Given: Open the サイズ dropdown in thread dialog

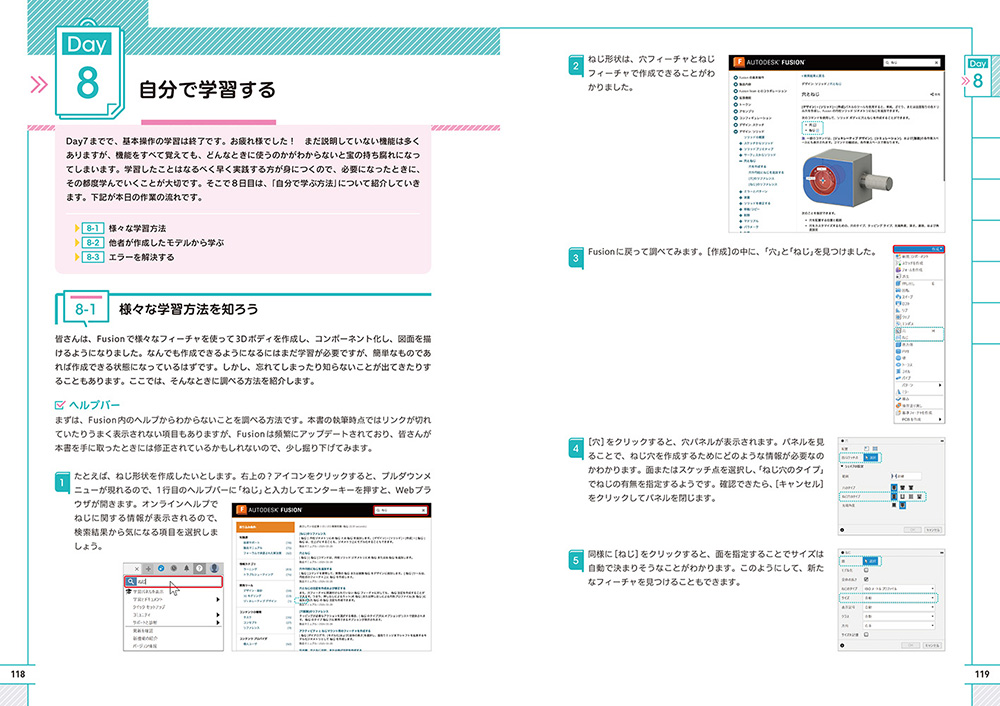Looking at the screenshot, I should tap(899, 598).
